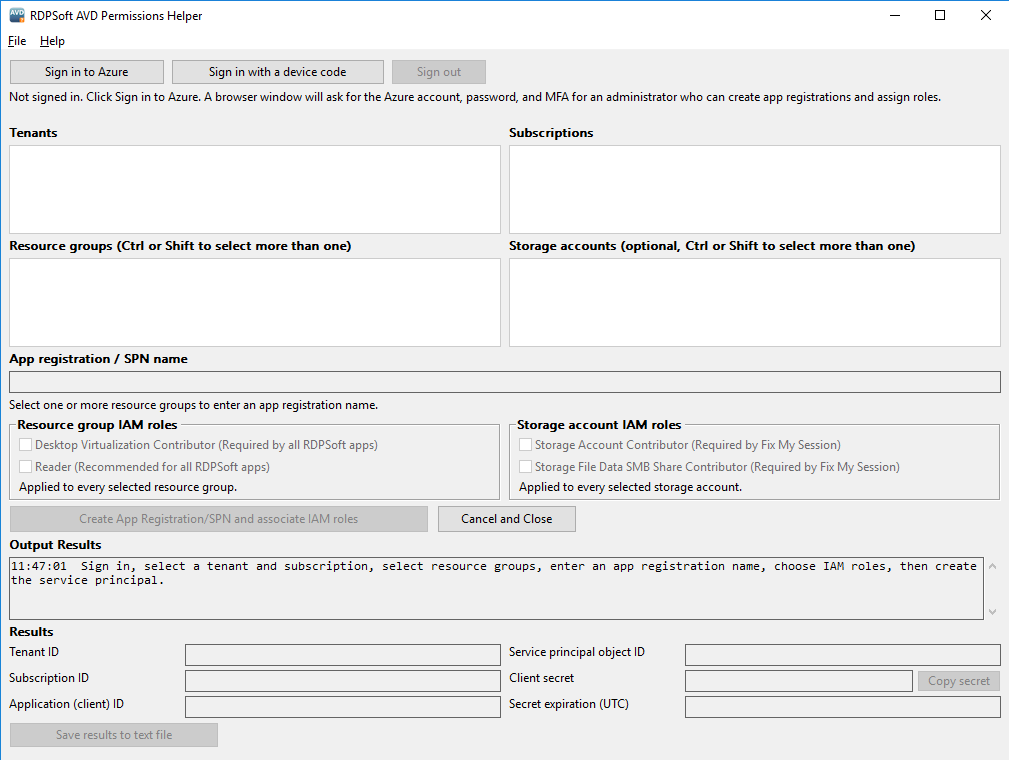Click the Output Results log text box
Viewport: 1009px width, 760px height.
(496, 588)
